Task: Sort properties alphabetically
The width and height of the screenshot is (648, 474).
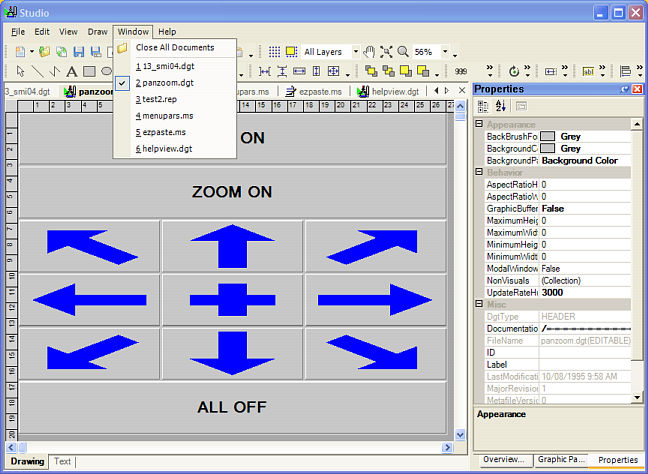Action: tap(499, 105)
